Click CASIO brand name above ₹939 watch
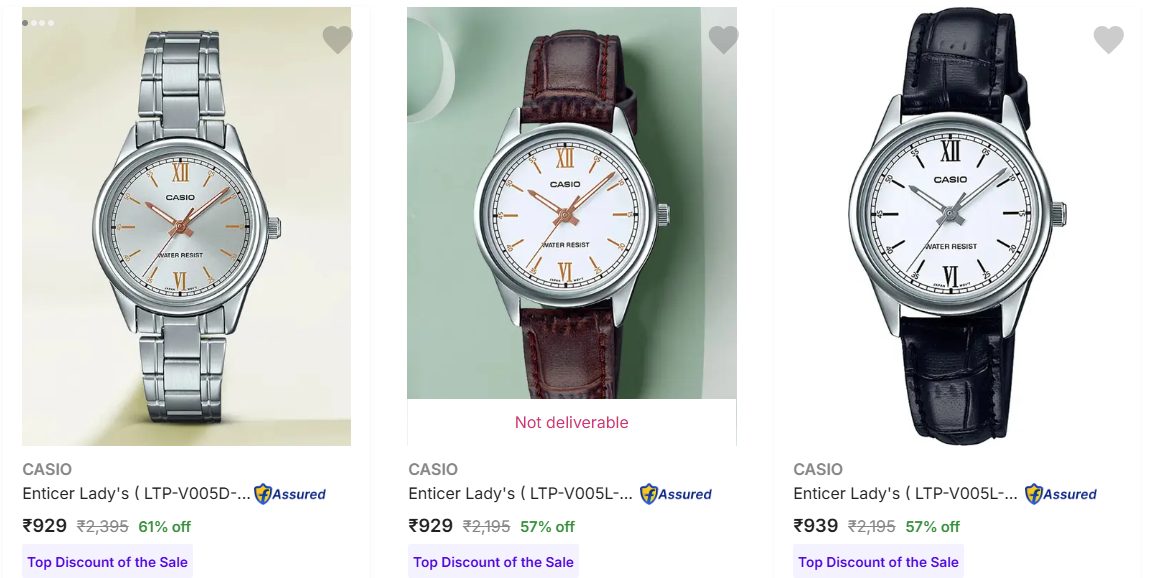The width and height of the screenshot is (1154, 578). (x=818, y=469)
